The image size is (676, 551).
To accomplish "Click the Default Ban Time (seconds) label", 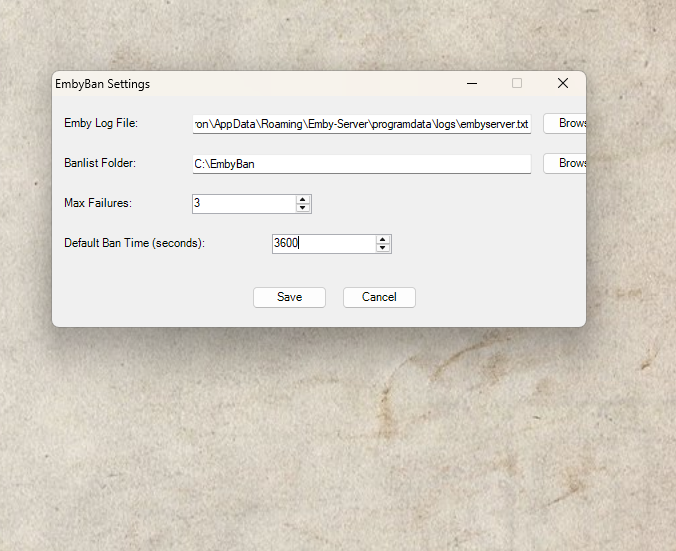I will (x=135, y=243).
